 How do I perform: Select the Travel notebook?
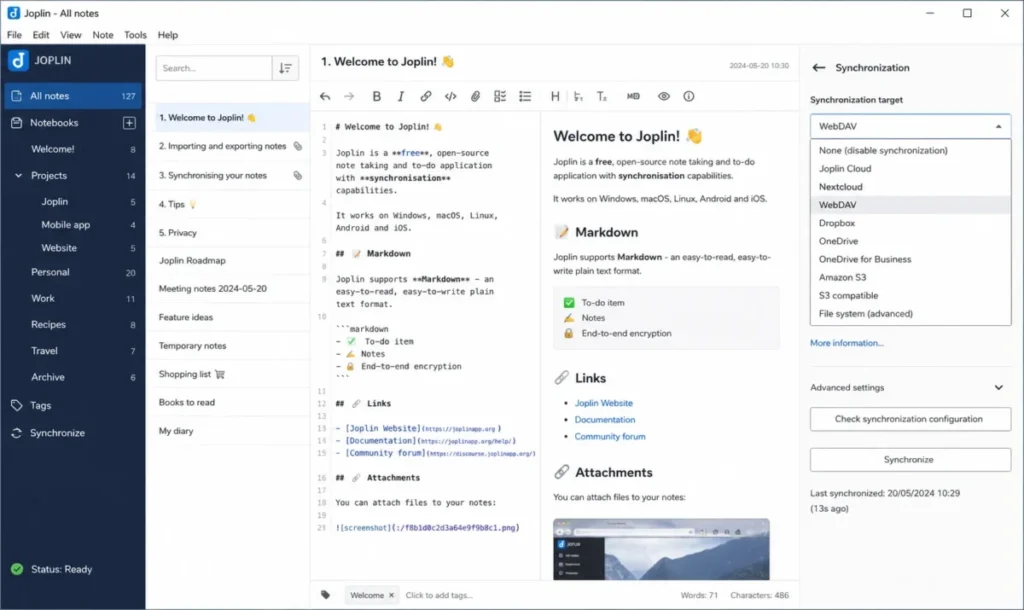click(x=73, y=351)
